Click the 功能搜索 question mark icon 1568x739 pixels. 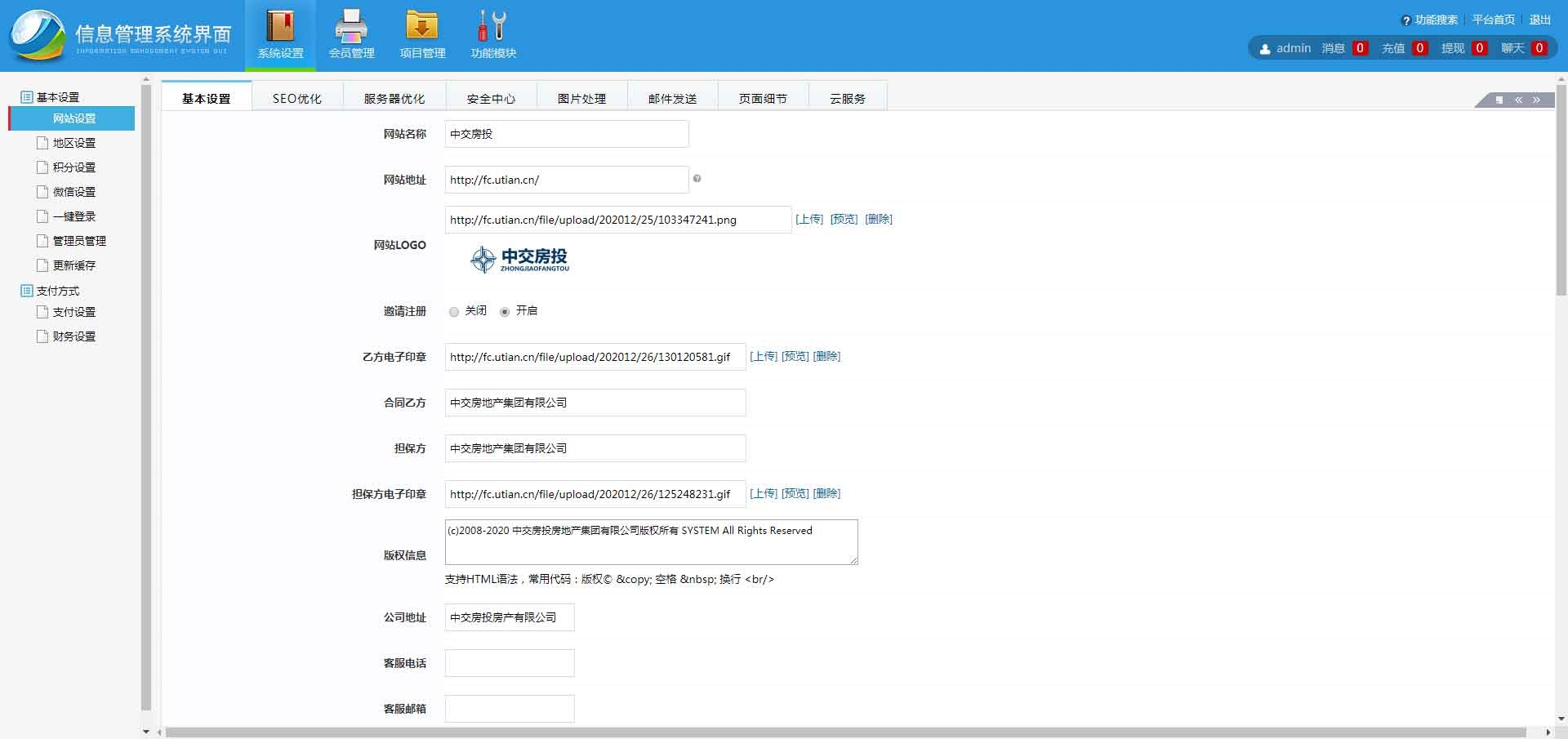[1405, 20]
